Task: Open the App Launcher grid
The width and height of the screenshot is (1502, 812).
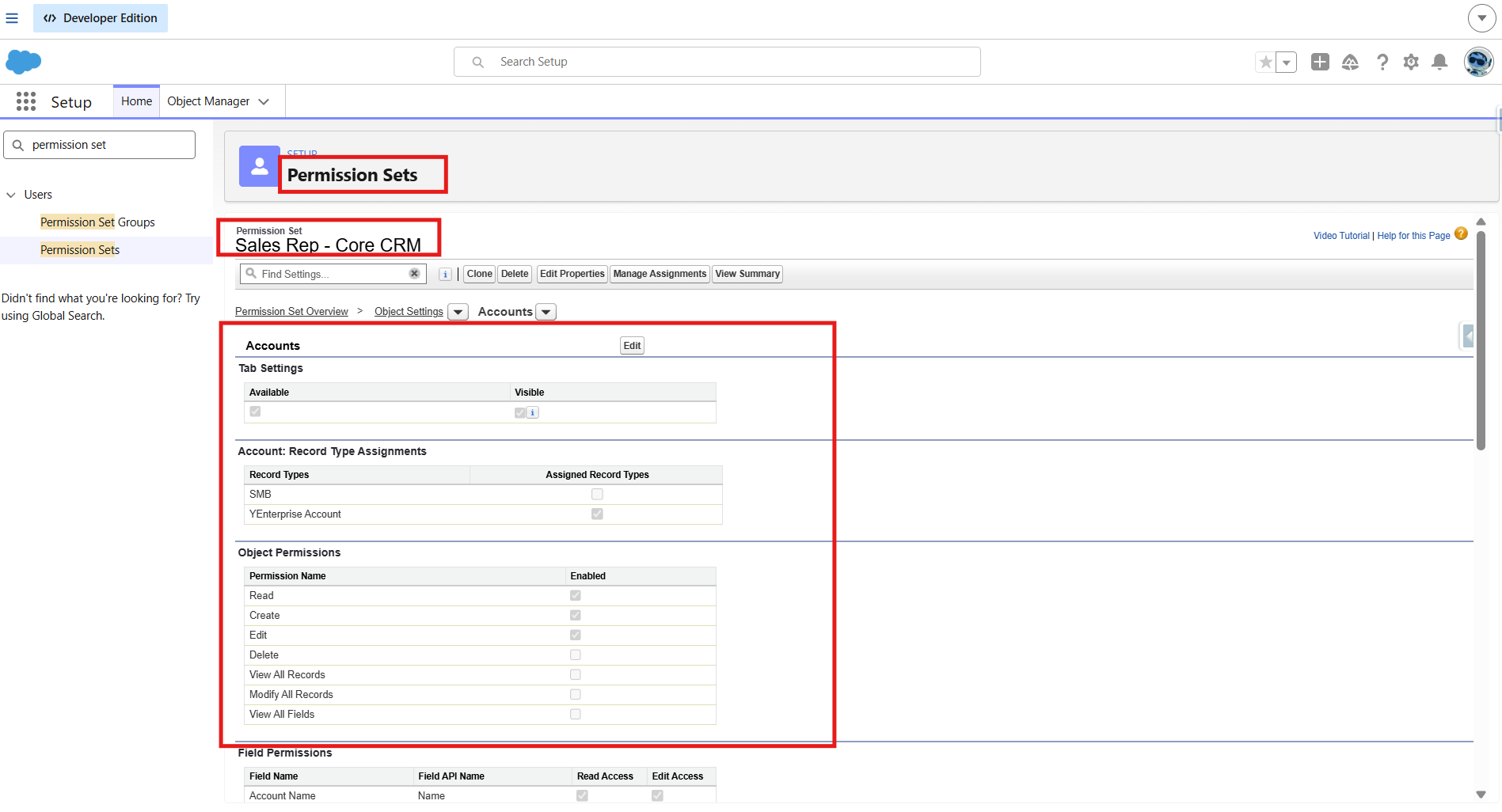Action: tap(26, 101)
